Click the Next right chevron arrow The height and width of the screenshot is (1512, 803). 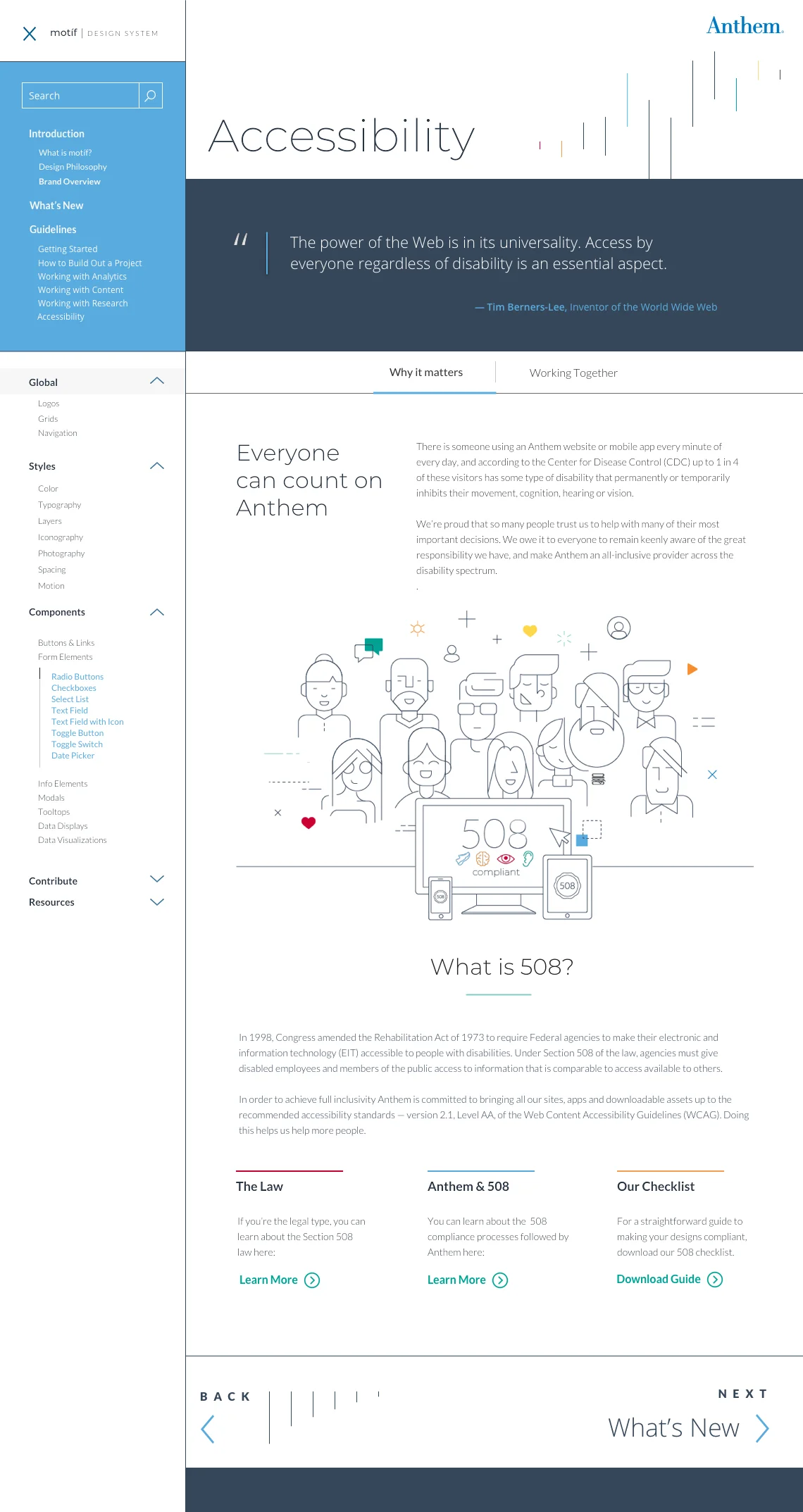point(762,1428)
